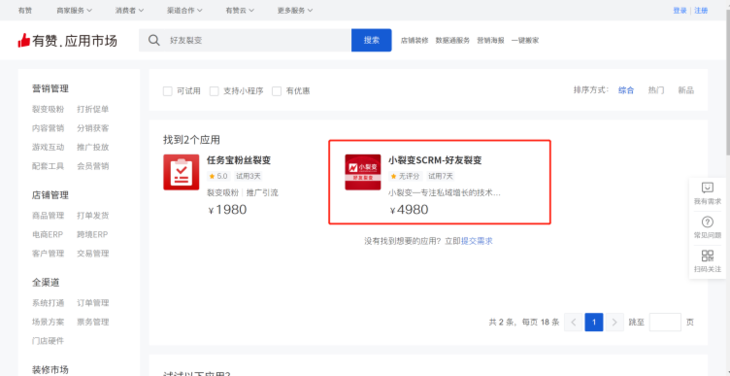
Task: Click the 营销海报 quick link
Action: tap(491, 40)
